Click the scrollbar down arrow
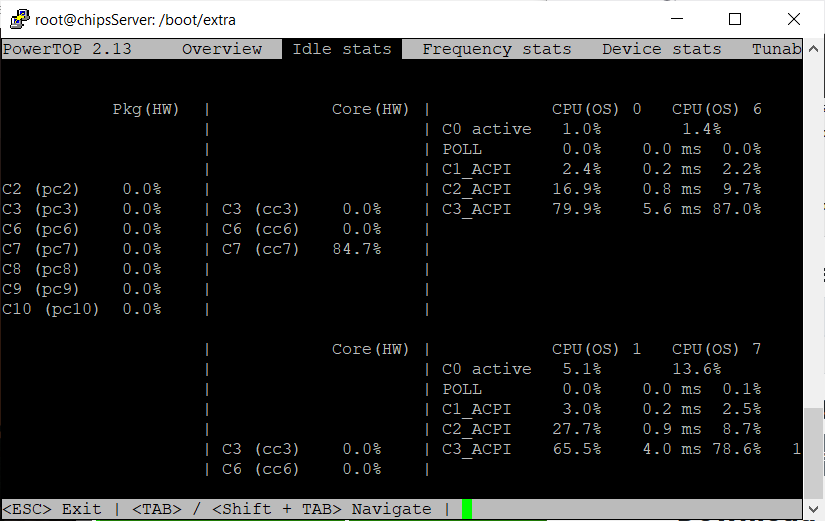Viewport: 825px width, 521px height. (x=813, y=509)
